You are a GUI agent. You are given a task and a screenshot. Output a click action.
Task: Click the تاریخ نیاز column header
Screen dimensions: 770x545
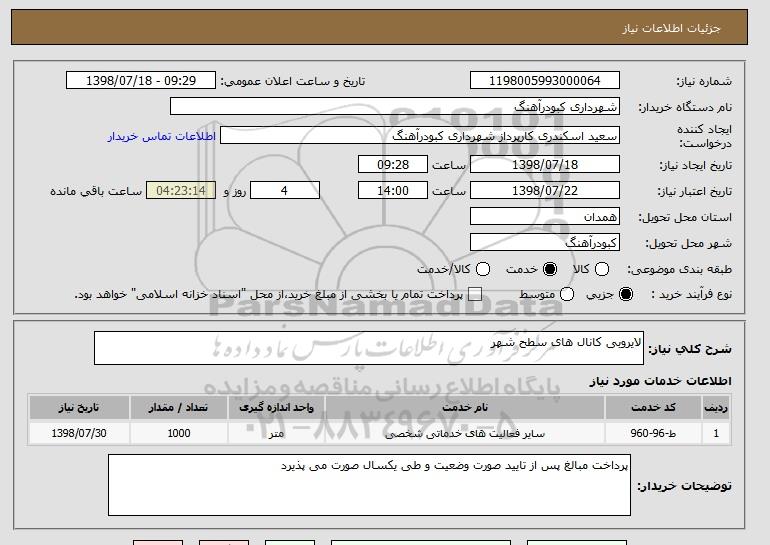click(x=79, y=408)
